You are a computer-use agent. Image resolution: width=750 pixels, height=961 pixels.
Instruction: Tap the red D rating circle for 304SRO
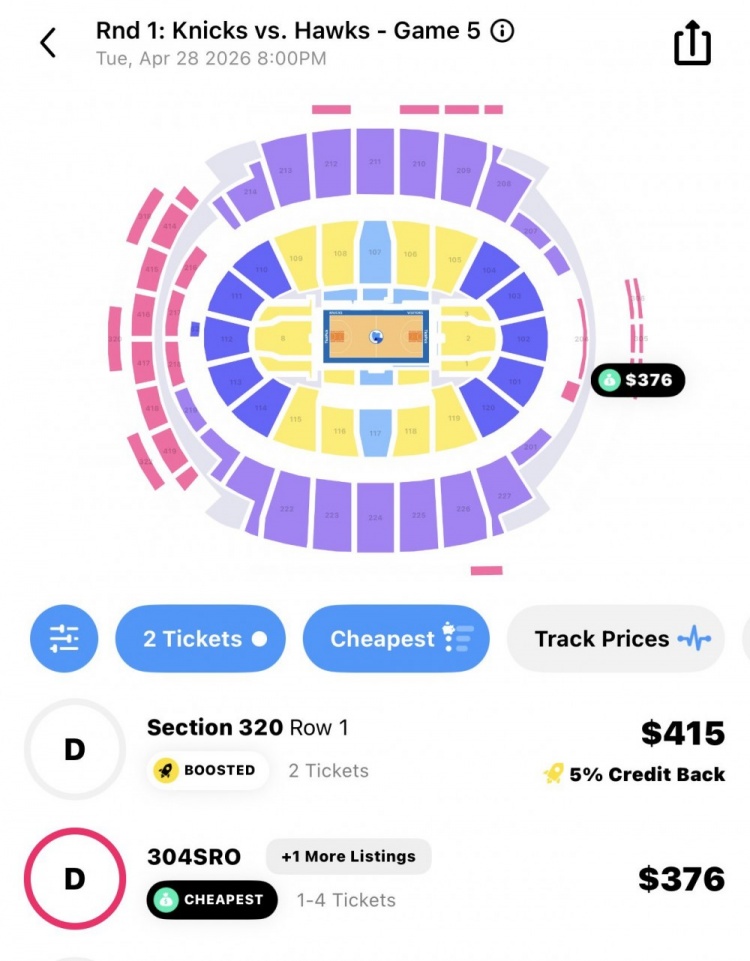(x=74, y=879)
